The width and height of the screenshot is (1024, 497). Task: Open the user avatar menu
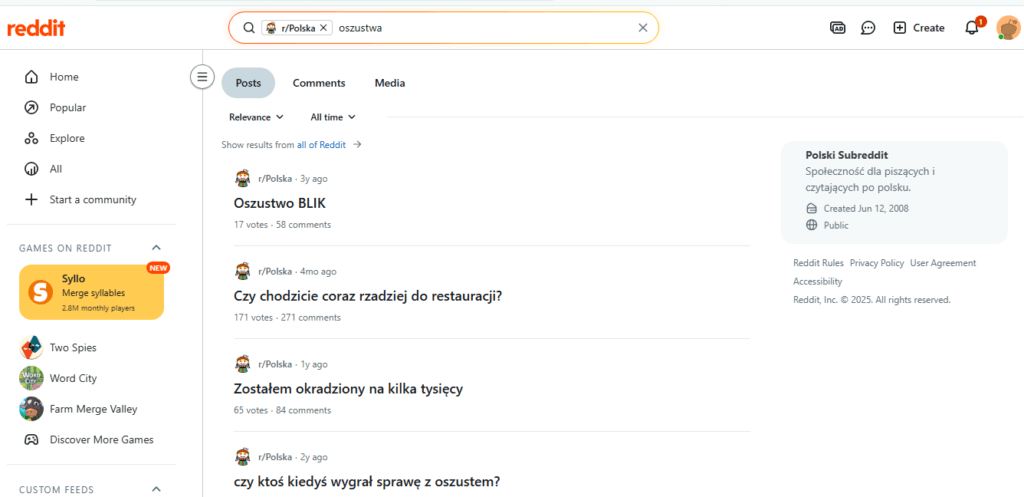click(1007, 28)
